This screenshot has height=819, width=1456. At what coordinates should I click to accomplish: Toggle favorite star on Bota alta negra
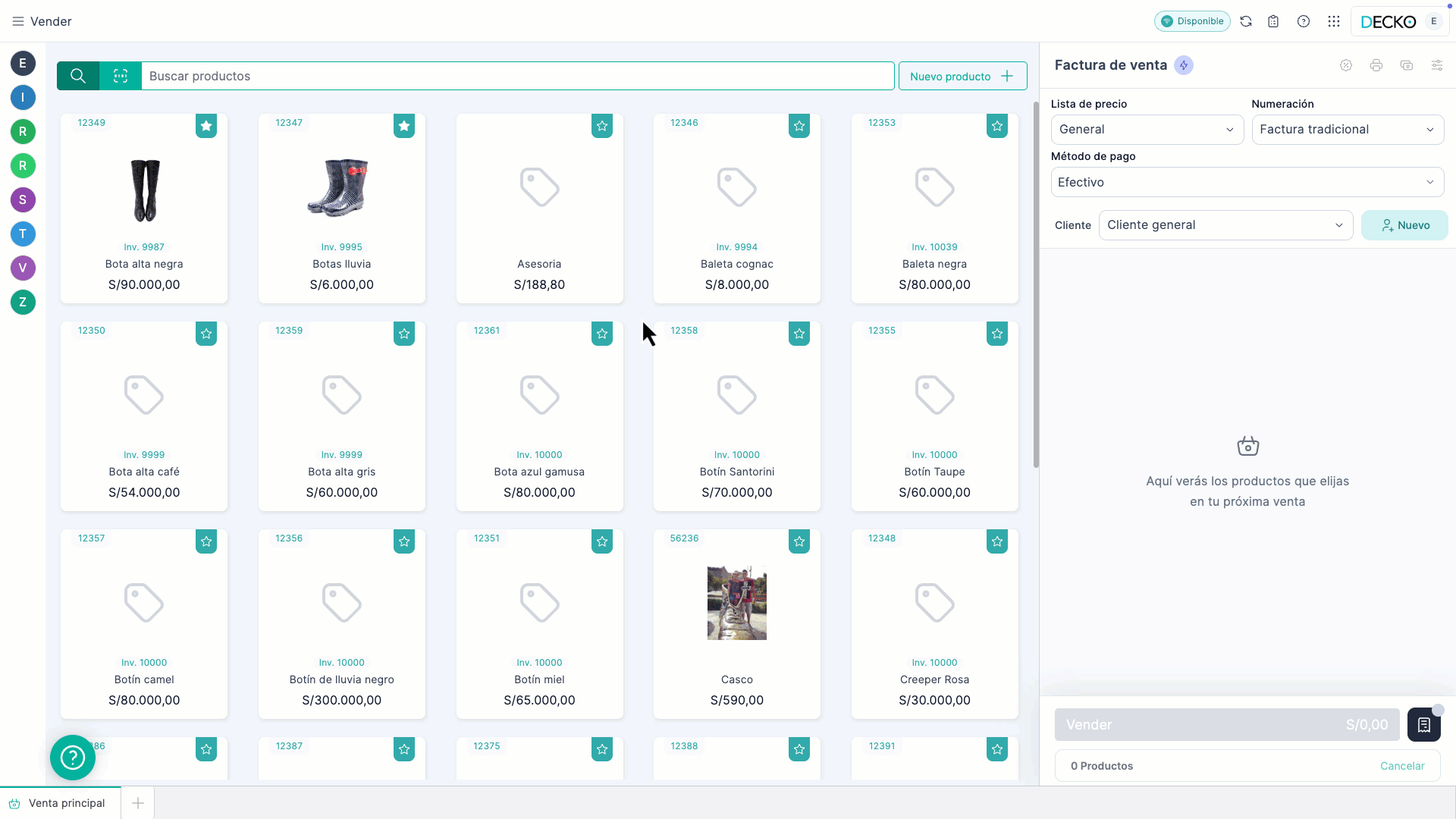coord(206,126)
